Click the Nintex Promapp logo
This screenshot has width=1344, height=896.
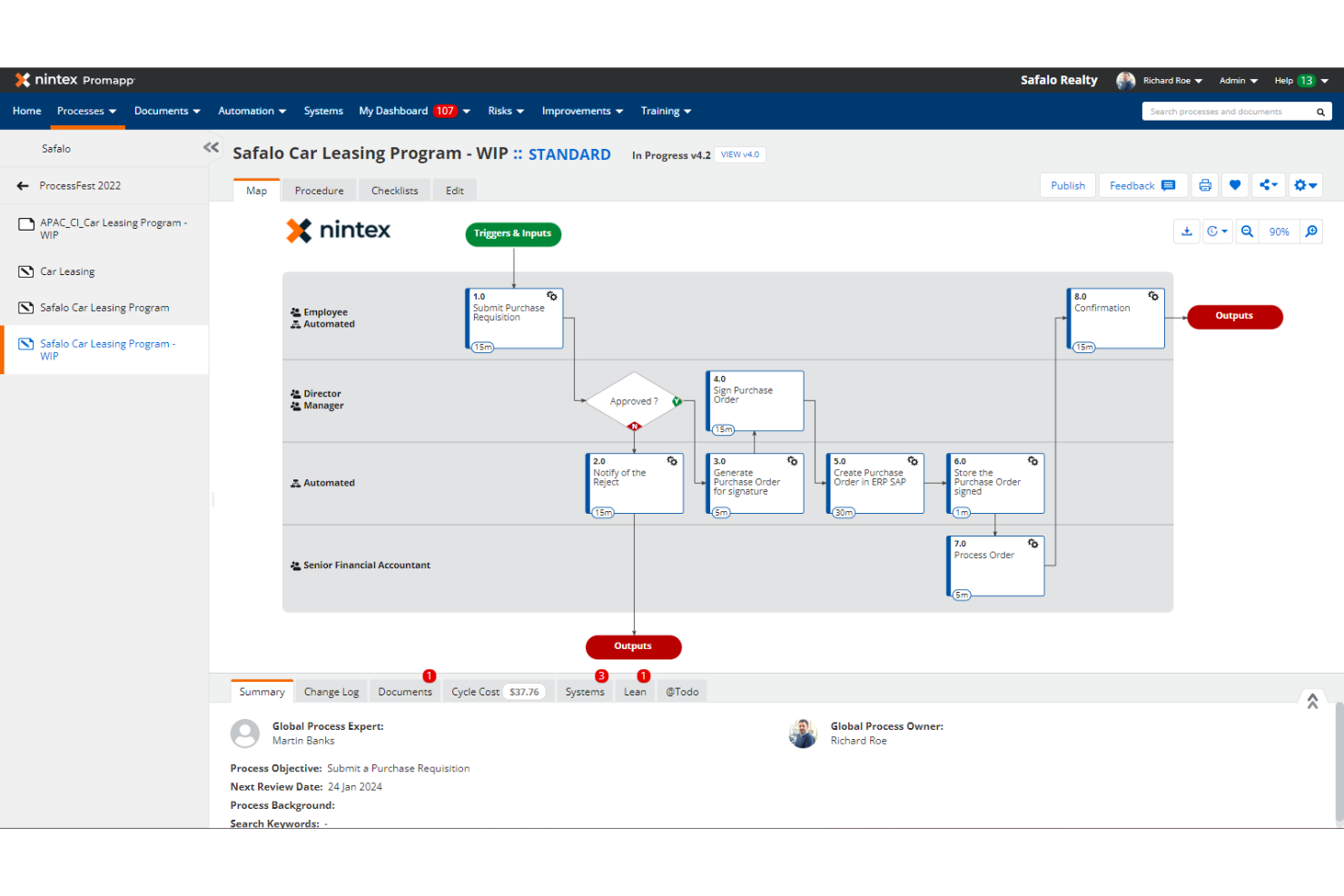coord(74,80)
